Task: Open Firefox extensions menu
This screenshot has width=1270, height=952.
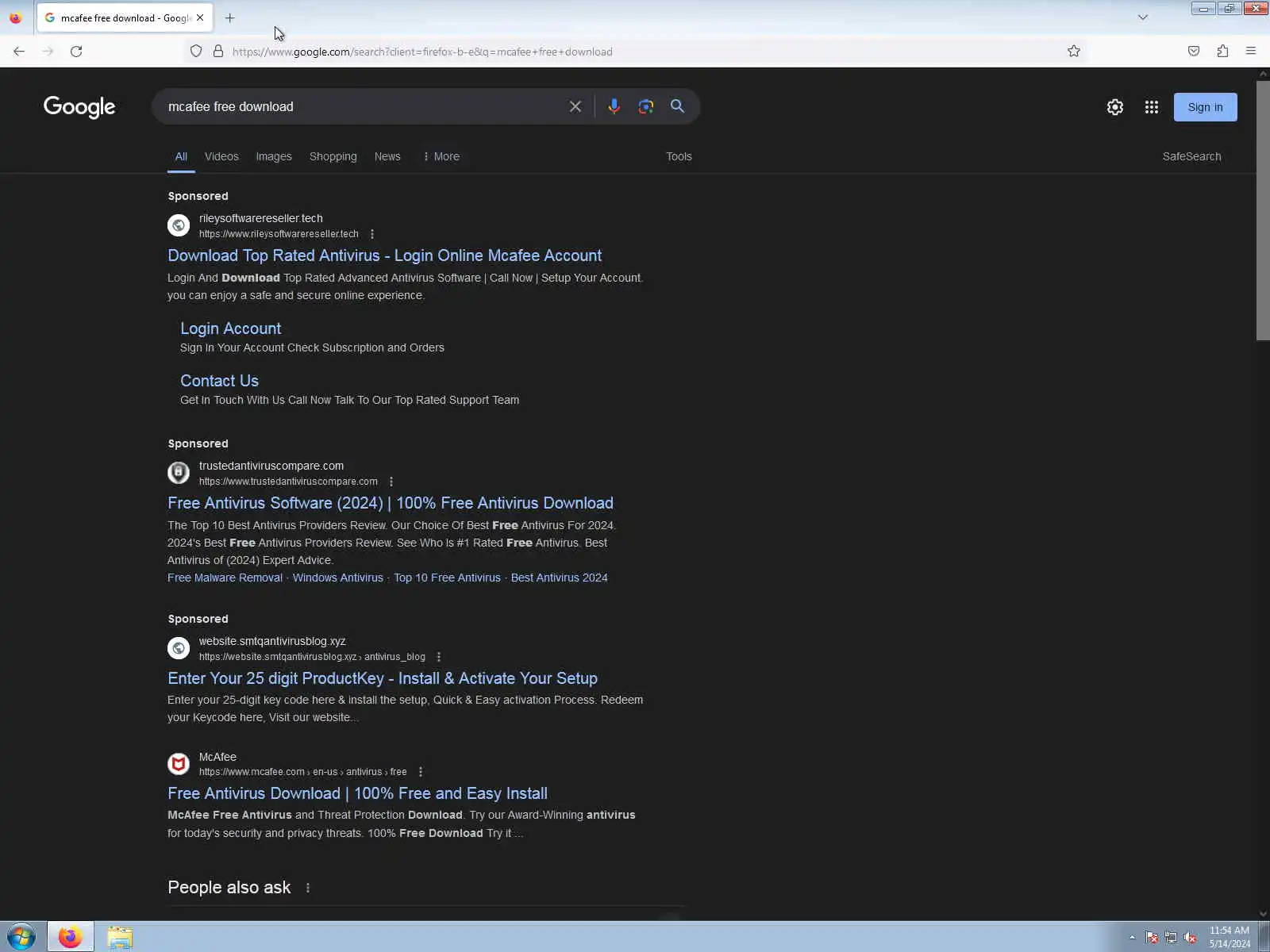Action: (1222, 52)
